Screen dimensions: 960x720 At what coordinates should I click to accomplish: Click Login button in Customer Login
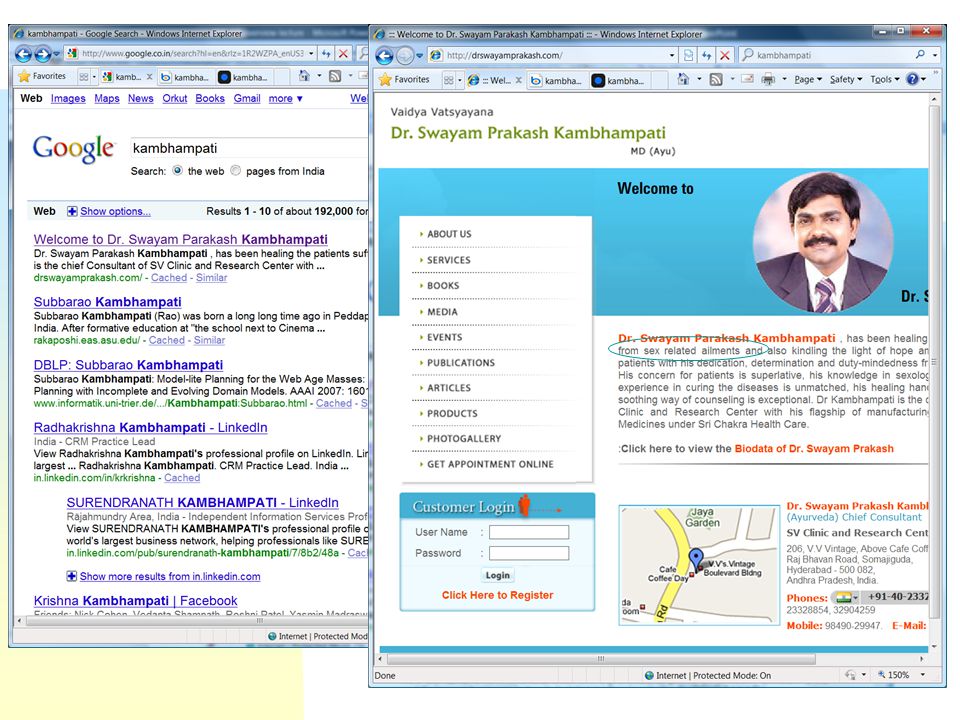click(497, 576)
